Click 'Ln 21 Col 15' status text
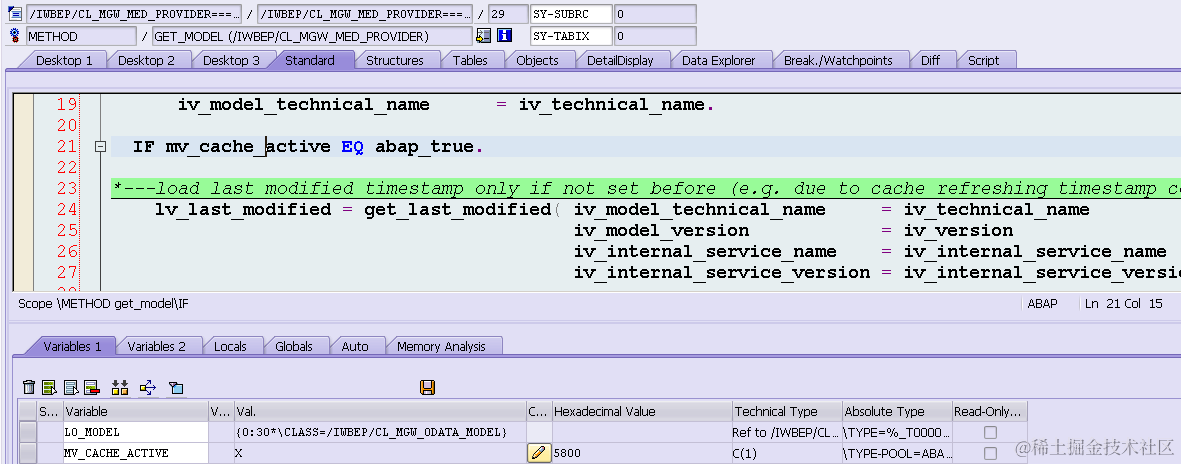The width and height of the screenshot is (1181, 464). 1123,304
